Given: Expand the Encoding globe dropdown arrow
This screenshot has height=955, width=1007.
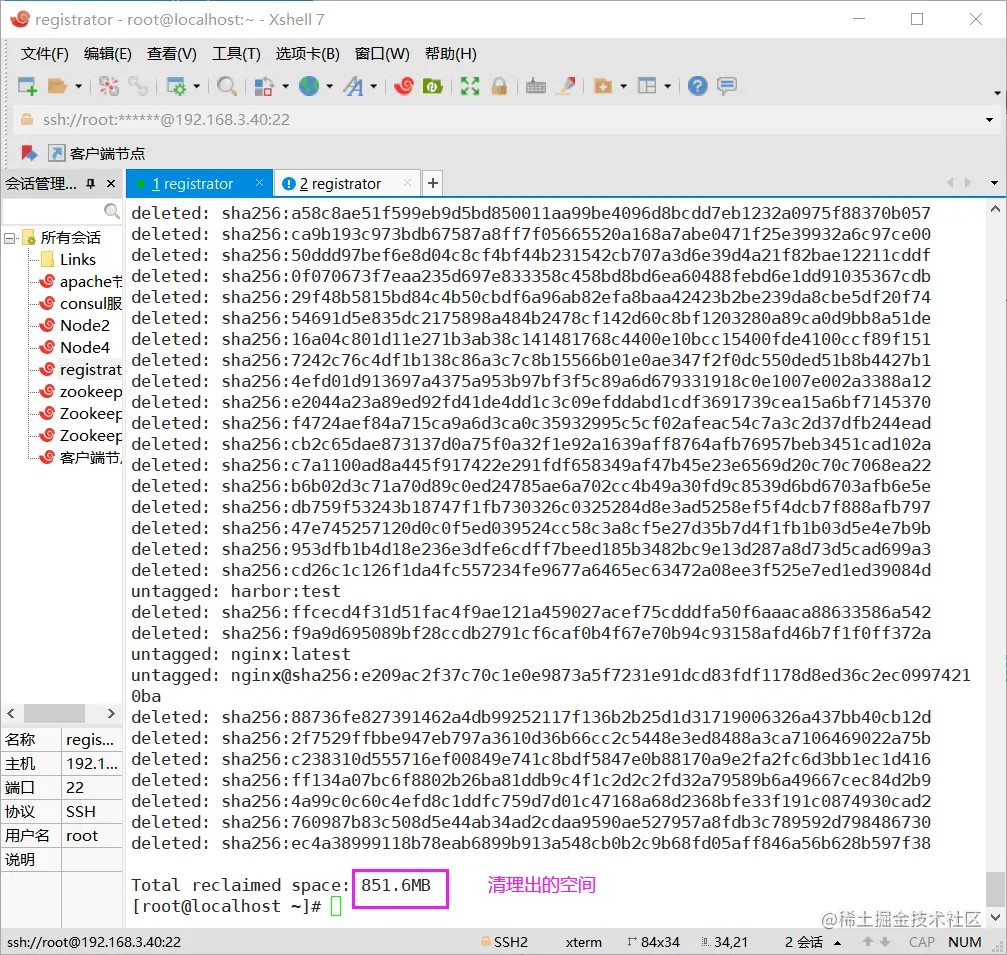Looking at the screenshot, I should click(329, 86).
